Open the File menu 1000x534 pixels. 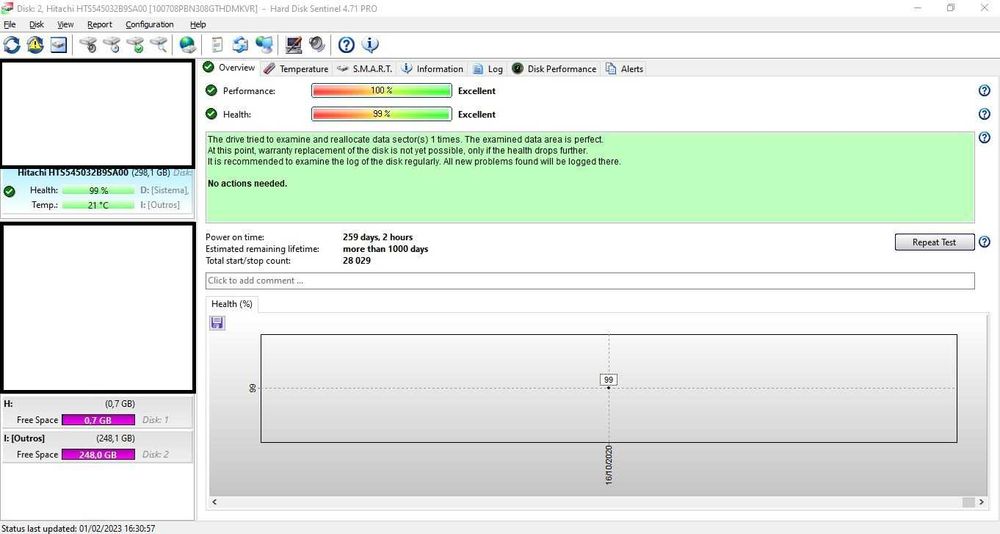click(10, 24)
